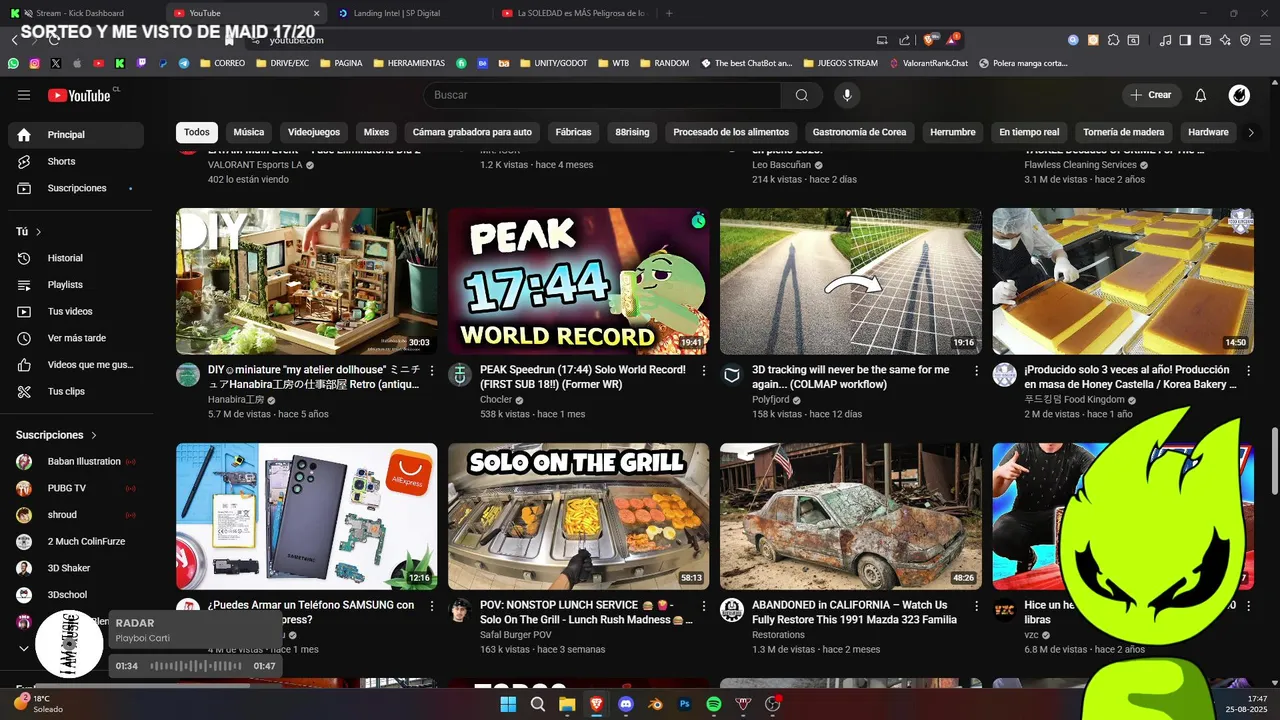The image size is (1280, 720).
Task: Open the Polyfjord channel link
Action: click(x=770, y=399)
